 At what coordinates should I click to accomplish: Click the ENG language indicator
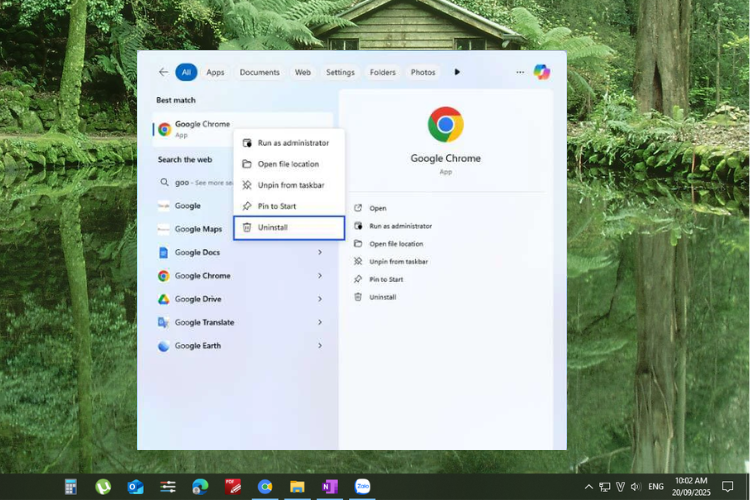tap(656, 487)
